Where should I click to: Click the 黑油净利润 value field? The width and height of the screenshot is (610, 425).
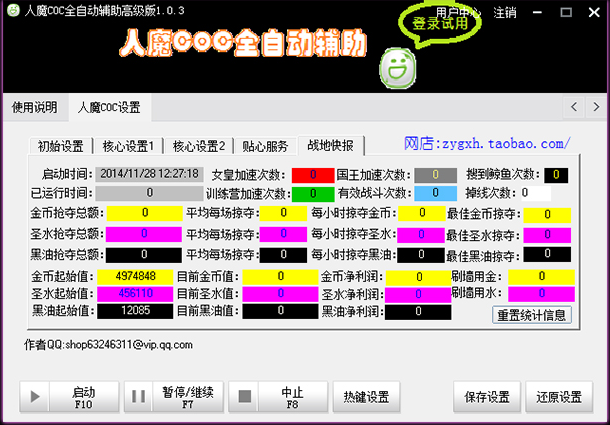pos(418,312)
